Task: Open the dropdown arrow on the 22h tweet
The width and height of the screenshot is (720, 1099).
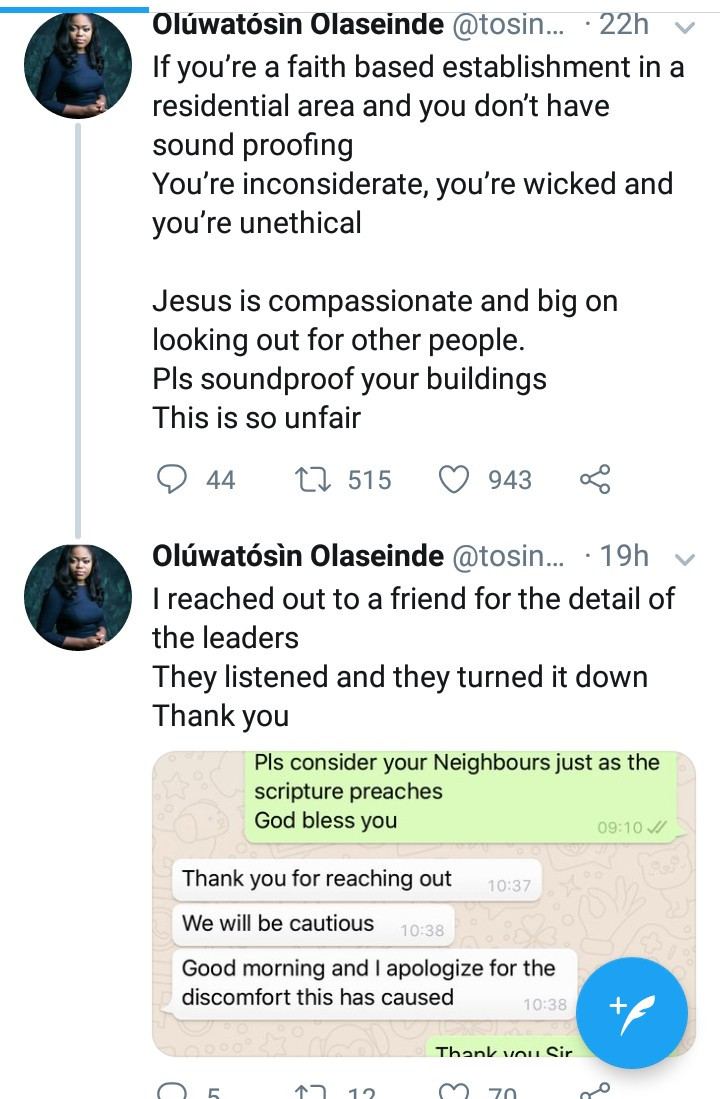Action: coord(684,28)
